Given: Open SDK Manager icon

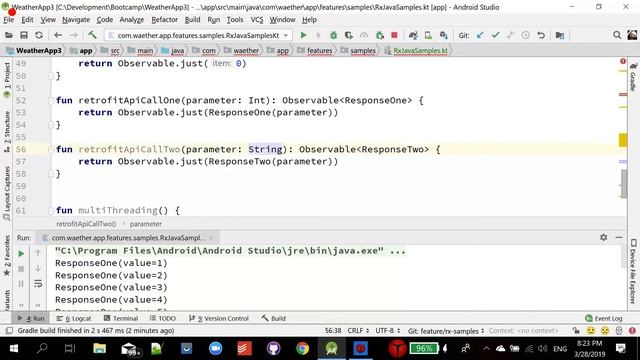Looking at the screenshot, I should click(x=443, y=36).
